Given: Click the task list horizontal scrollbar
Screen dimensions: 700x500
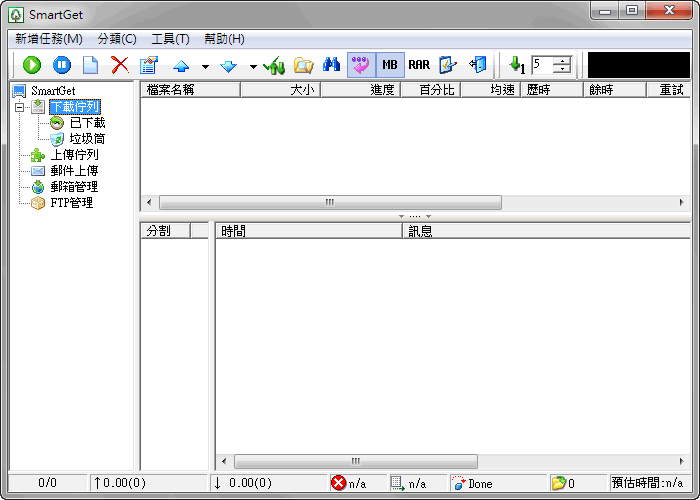Looking at the screenshot, I should [x=330, y=202].
